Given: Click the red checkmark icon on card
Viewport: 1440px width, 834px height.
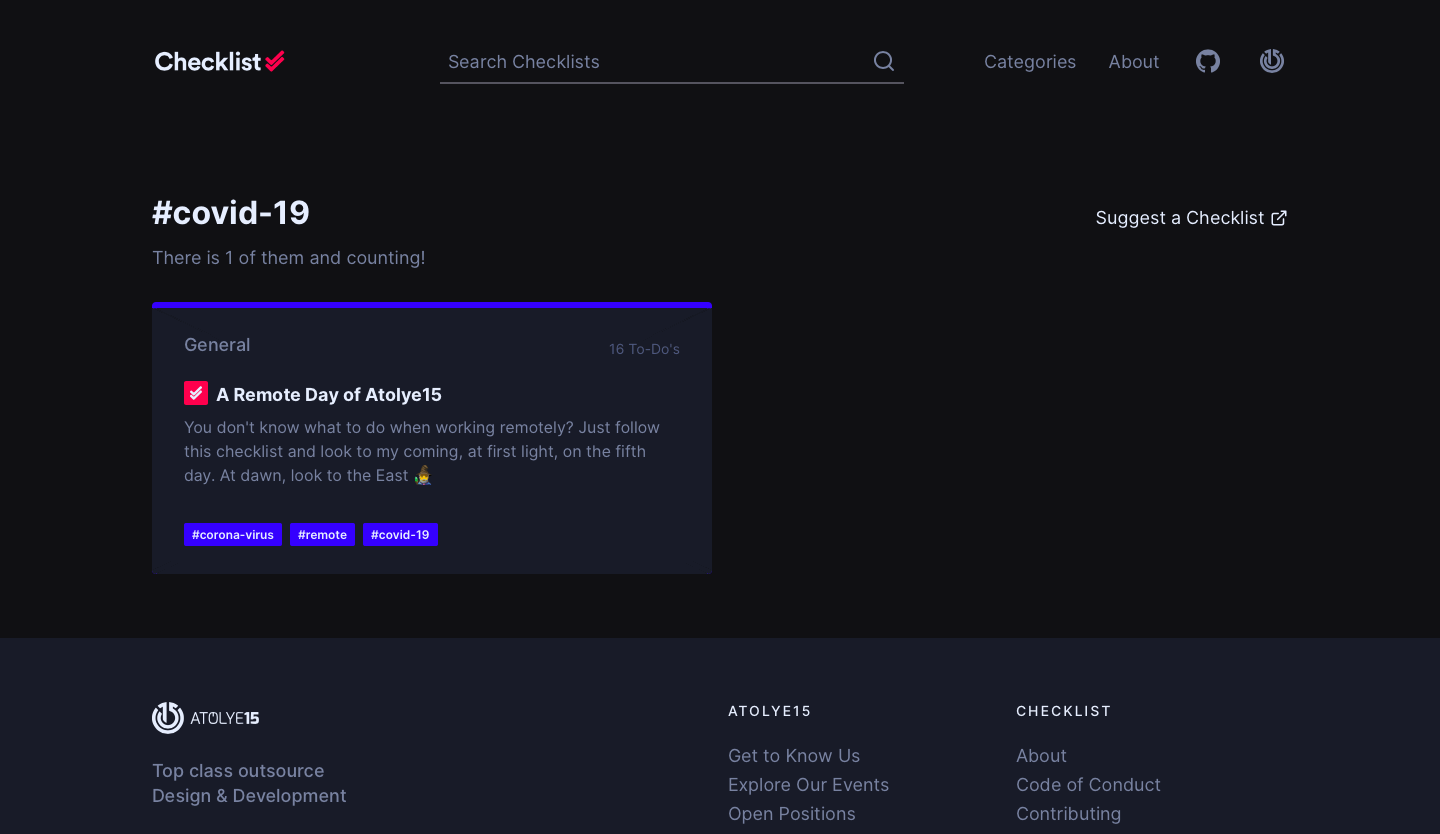Looking at the screenshot, I should 196,394.
